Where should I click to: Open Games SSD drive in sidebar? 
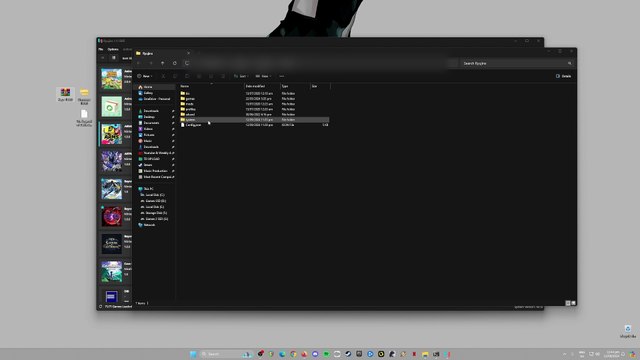point(155,201)
